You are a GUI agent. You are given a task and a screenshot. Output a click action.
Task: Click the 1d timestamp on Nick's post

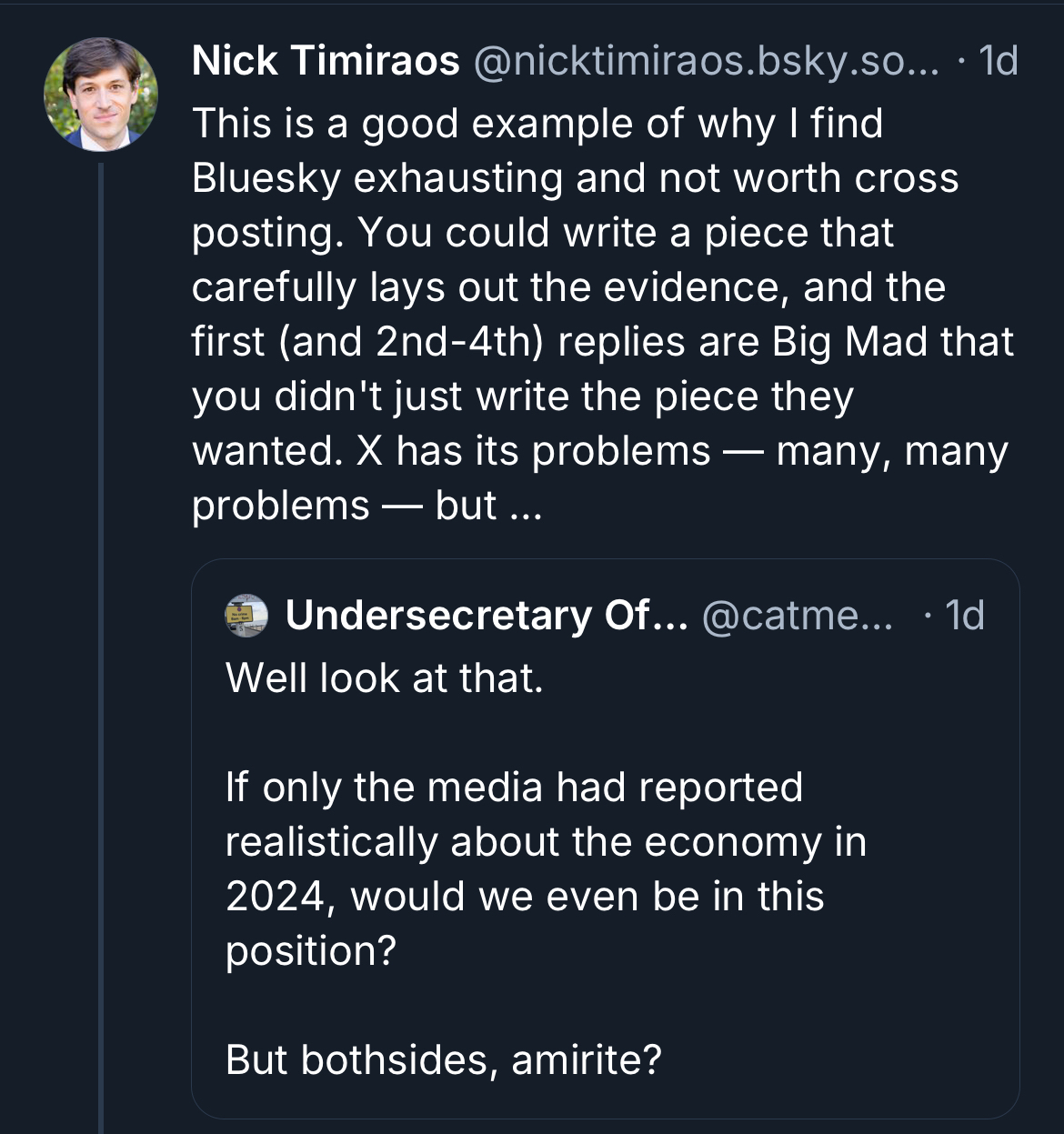tap(998, 62)
